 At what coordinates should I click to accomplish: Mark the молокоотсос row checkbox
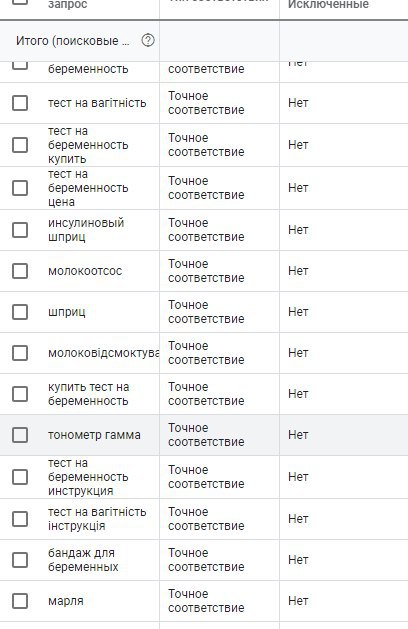(20, 271)
